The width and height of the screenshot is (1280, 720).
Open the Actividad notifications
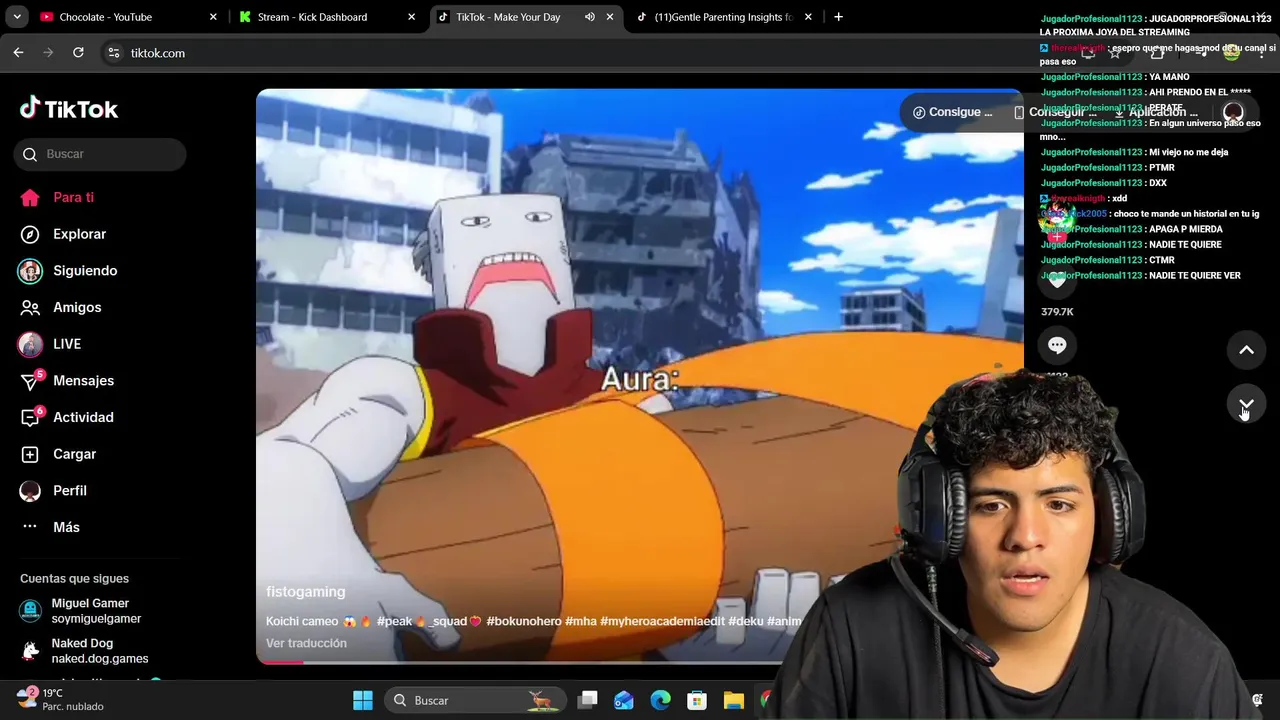(66, 417)
